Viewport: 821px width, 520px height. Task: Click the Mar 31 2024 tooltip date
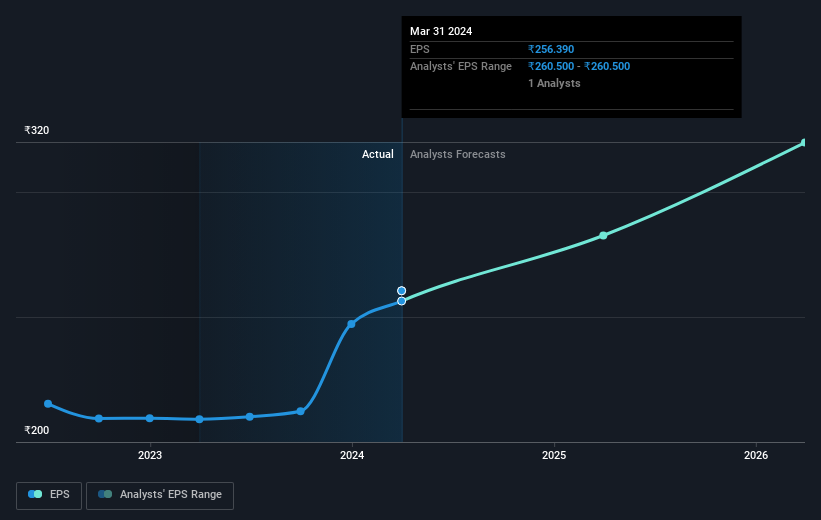[x=441, y=31]
